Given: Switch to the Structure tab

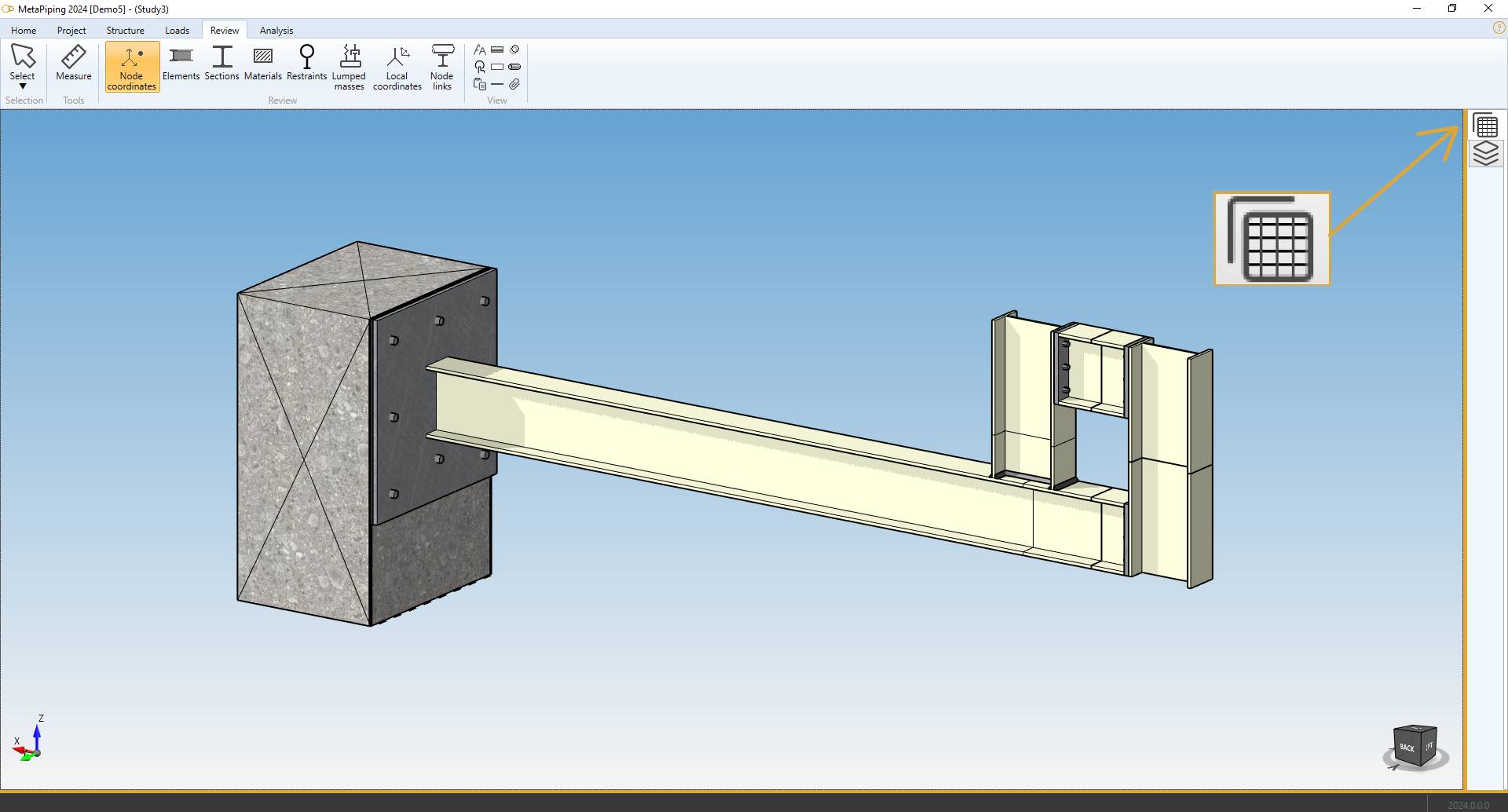Looking at the screenshot, I should pyautogui.click(x=126, y=30).
